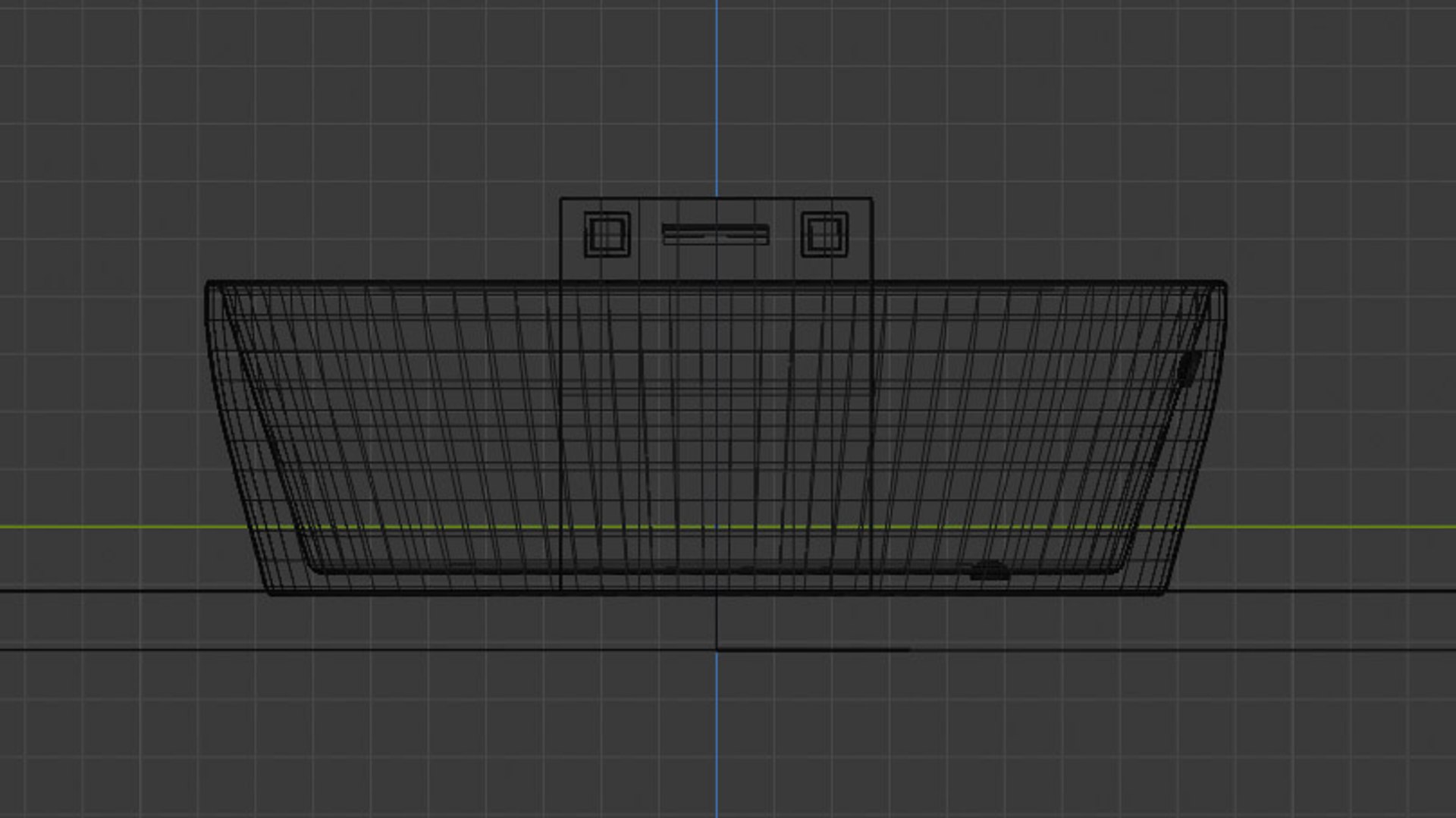Select the small drain mesh at basin bottom
1456x818 pixels.
tap(990, 571)
